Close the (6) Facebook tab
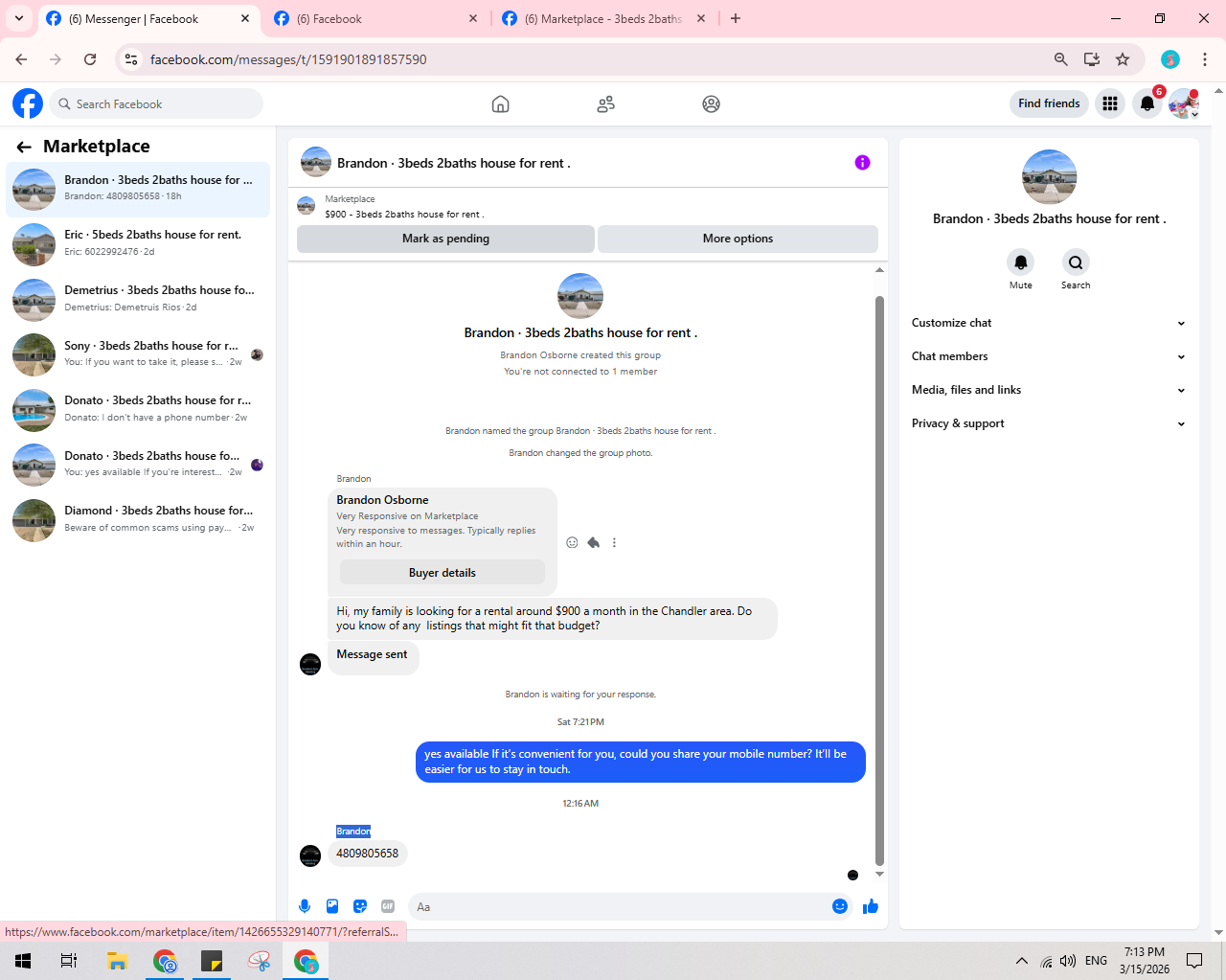This screenshot has width=1226, height=980. click(x=473, y=18)
